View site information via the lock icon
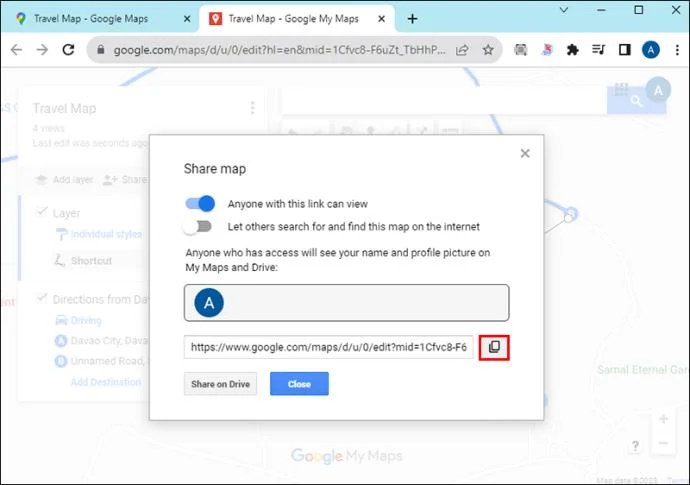Image resolution: width=690 pixels, height=485 pixels. pyautogui.click(x=101, y=50)
